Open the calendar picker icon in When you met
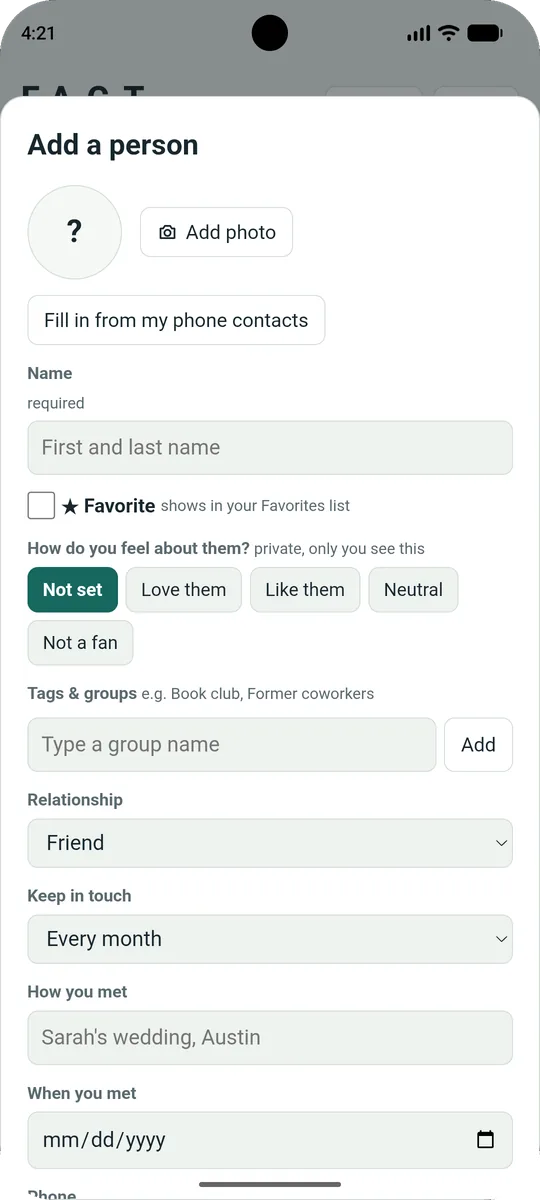540x1200 pixels. [485, 1139]
